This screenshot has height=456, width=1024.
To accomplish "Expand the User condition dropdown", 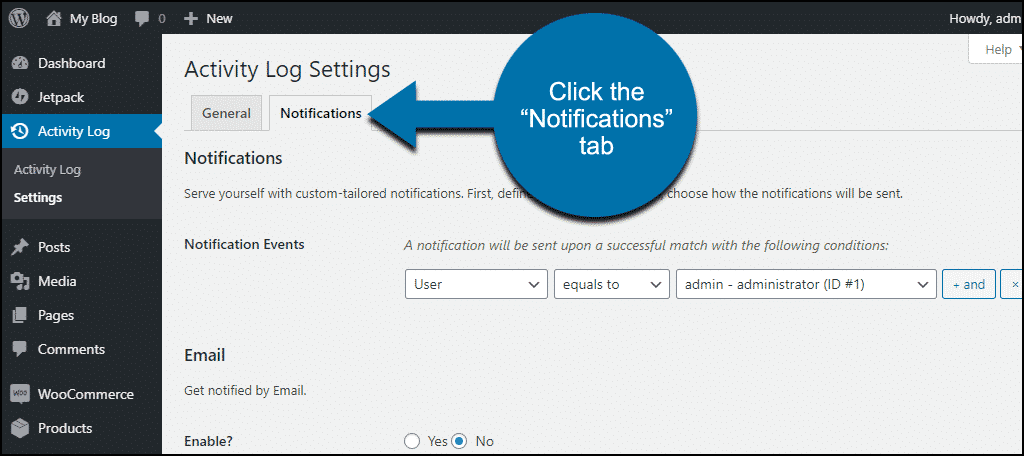I will [x=476, y=284].
